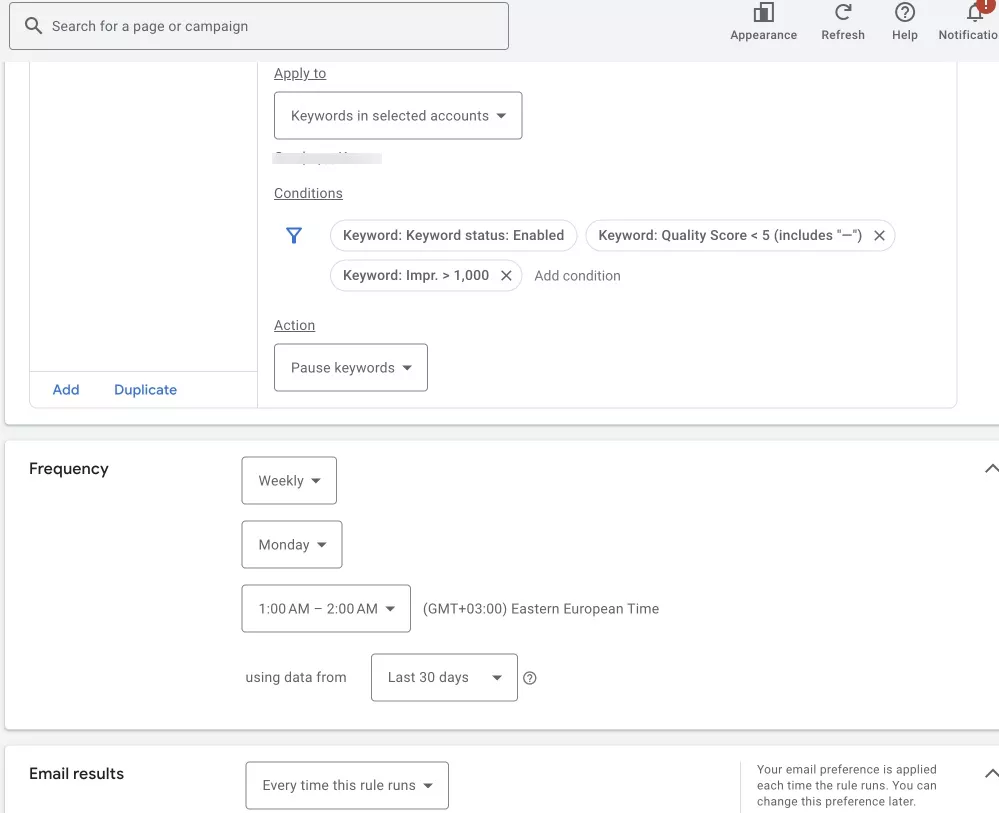This screenshot has height=813, width=999.
Task: Remove the Impr. > 1,000 condition
Action: point(506,275)
